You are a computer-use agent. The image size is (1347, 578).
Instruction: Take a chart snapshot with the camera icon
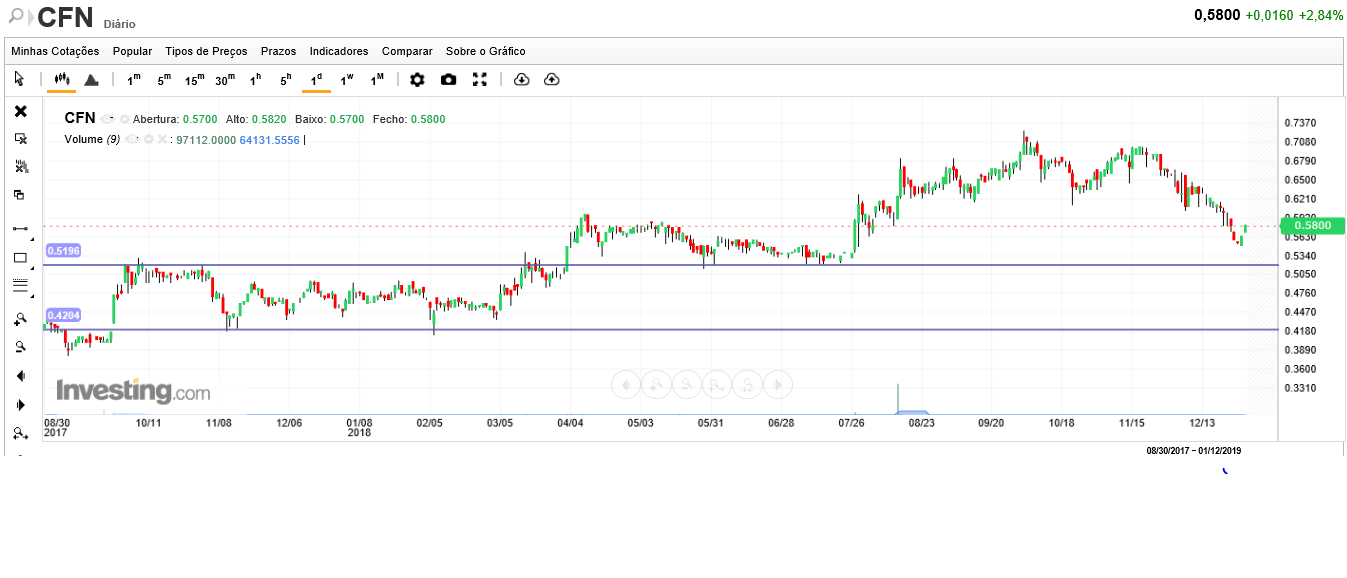448,79
